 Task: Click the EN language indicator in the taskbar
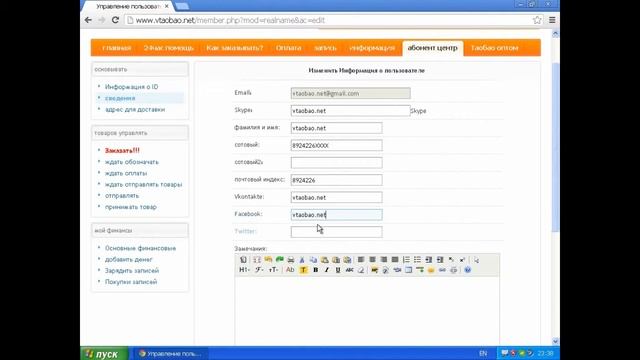coord(483,353)
